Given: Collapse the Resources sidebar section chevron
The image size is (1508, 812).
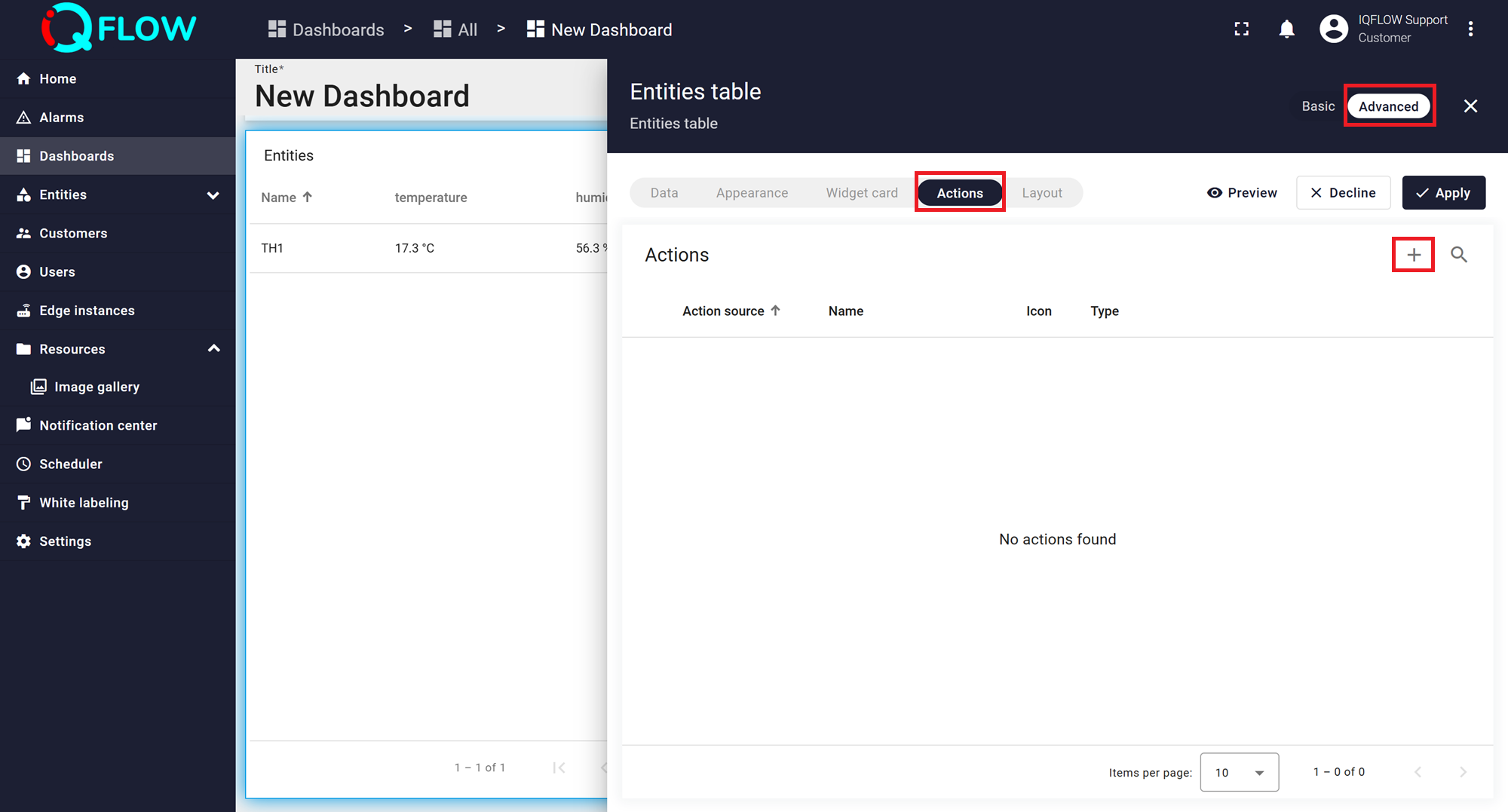Looking at the screenshot, I should pyautogui.click(x=213, y=348).
